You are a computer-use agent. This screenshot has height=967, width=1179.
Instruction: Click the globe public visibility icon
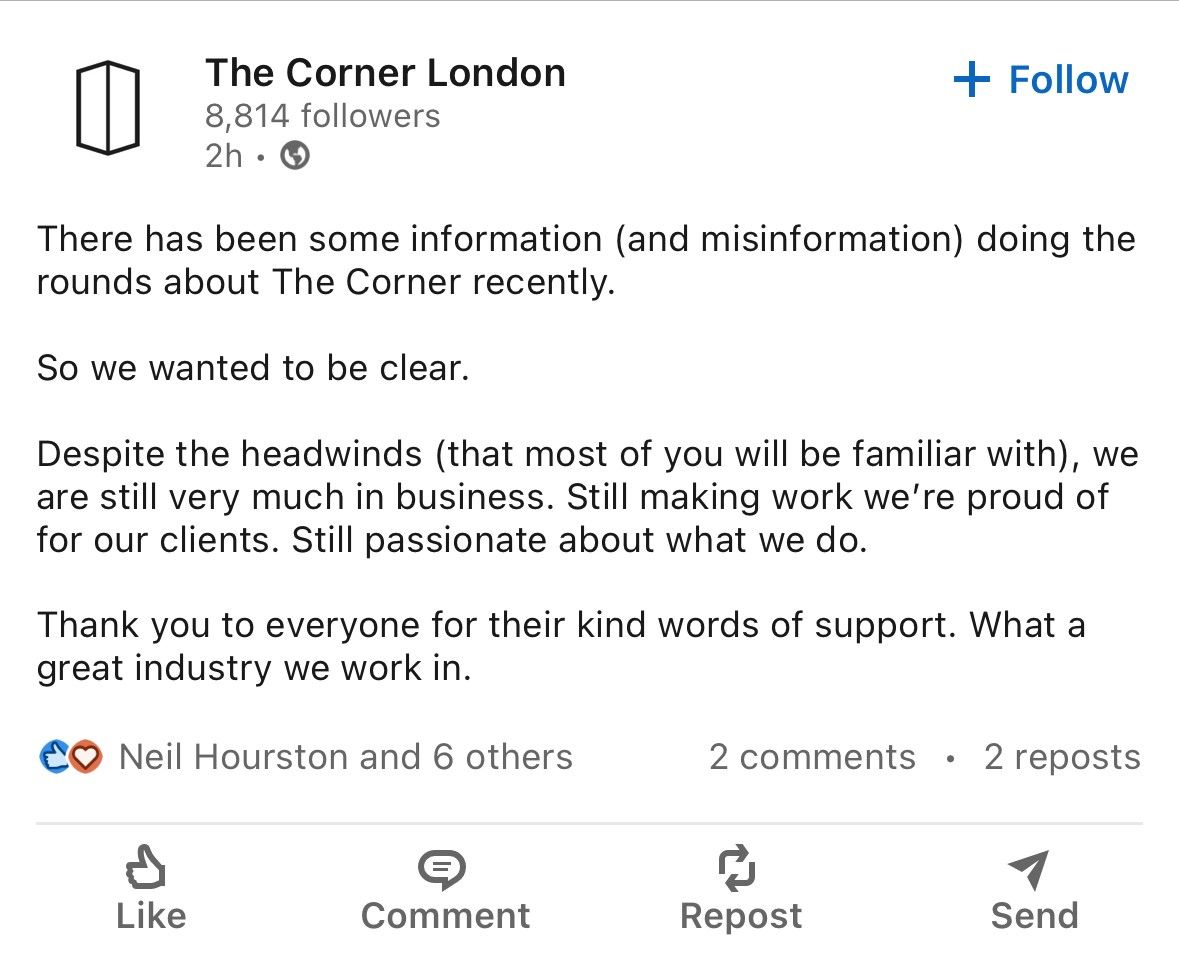coord(295,156)
